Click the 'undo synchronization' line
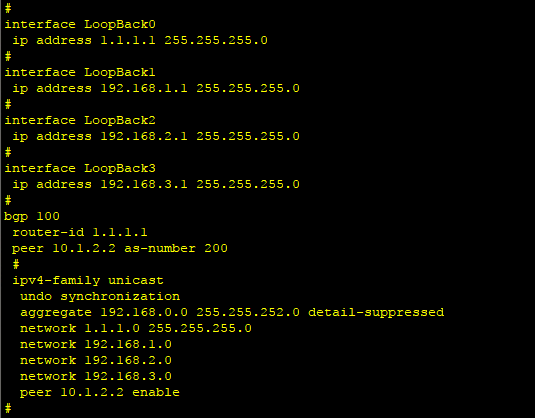 tap(100, 297)
